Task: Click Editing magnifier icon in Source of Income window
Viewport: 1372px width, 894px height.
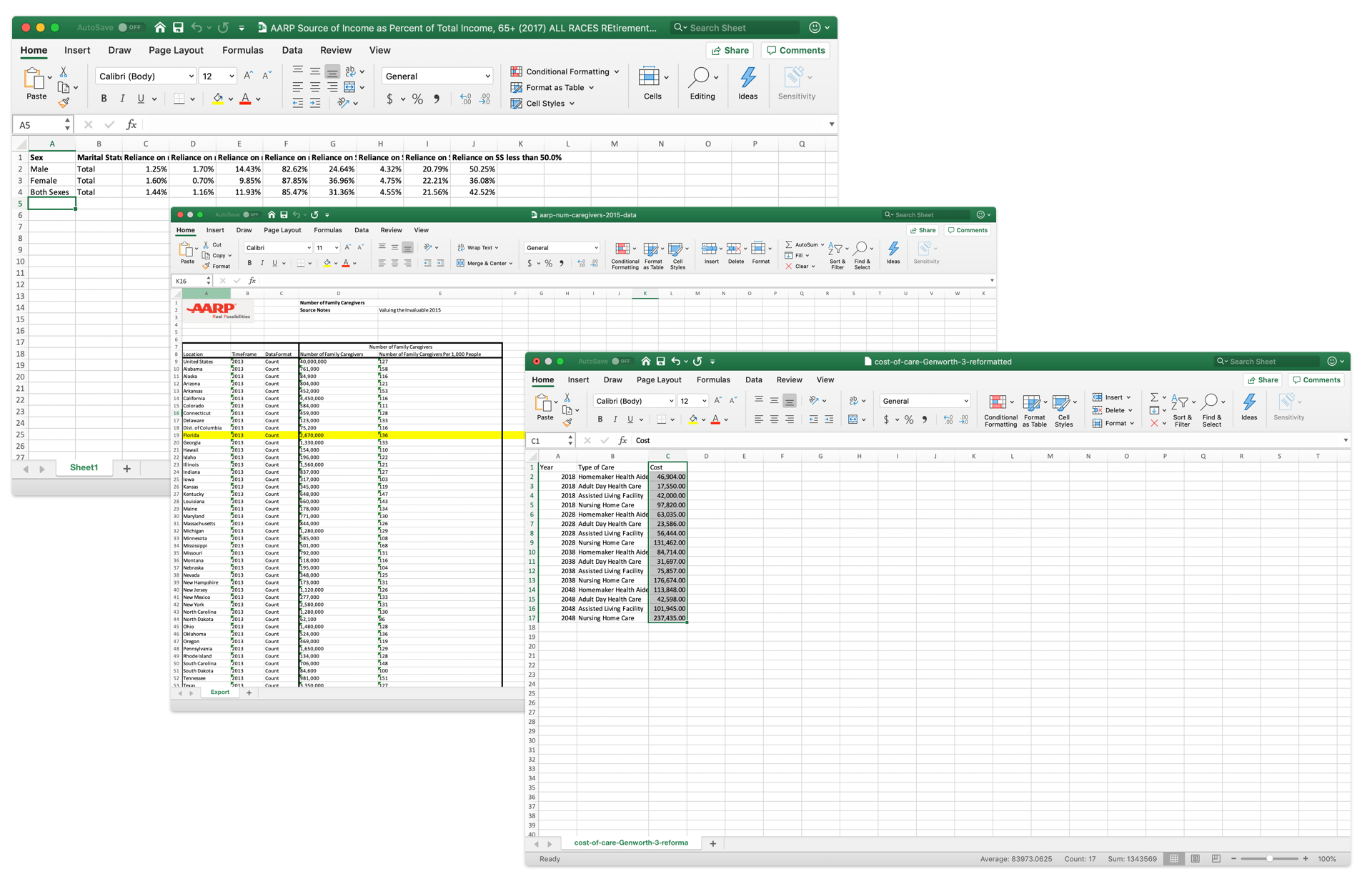Action: tap(699, 77)
